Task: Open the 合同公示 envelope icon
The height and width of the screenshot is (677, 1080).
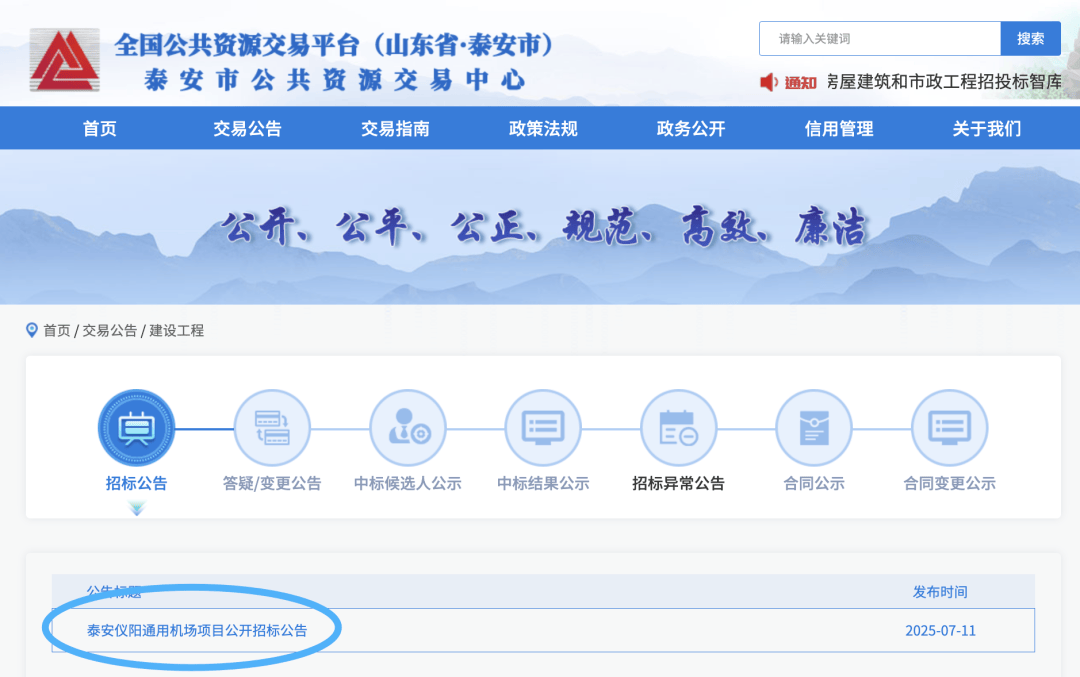Action: pos(814,426)
